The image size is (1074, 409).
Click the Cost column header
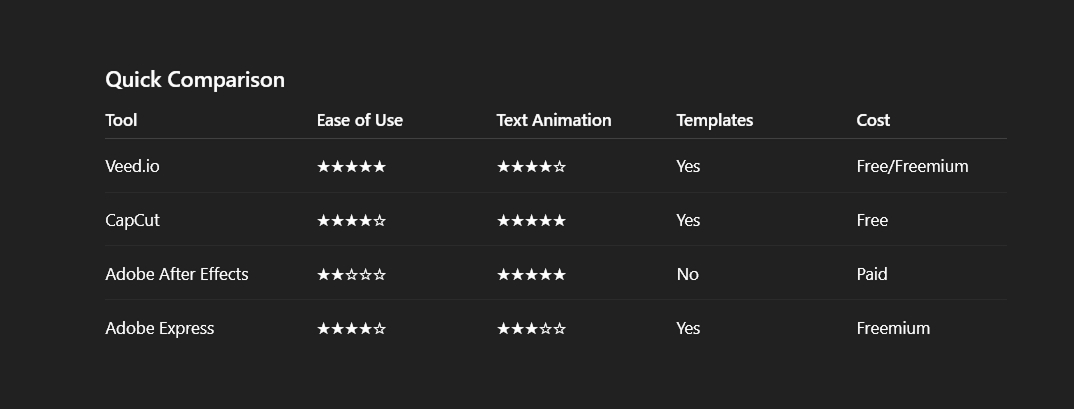(x=873, y=120)
